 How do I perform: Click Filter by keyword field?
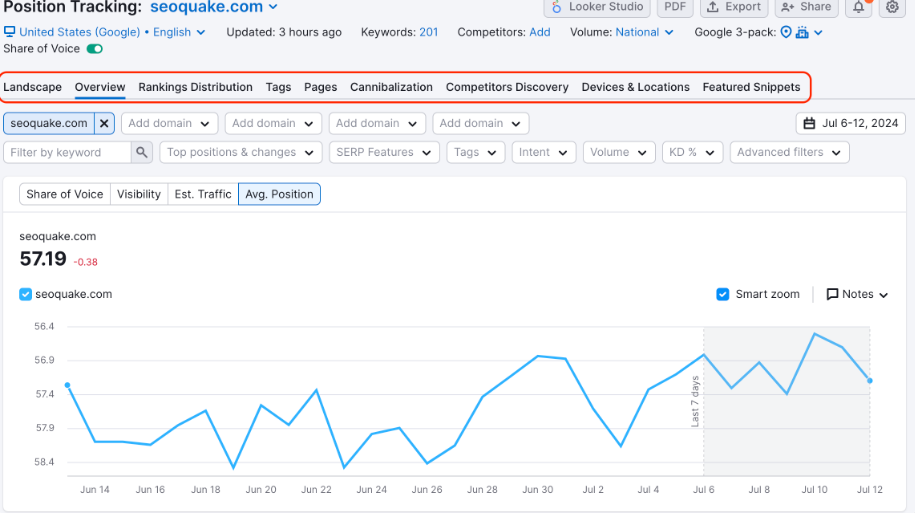[x=67, y=152]
